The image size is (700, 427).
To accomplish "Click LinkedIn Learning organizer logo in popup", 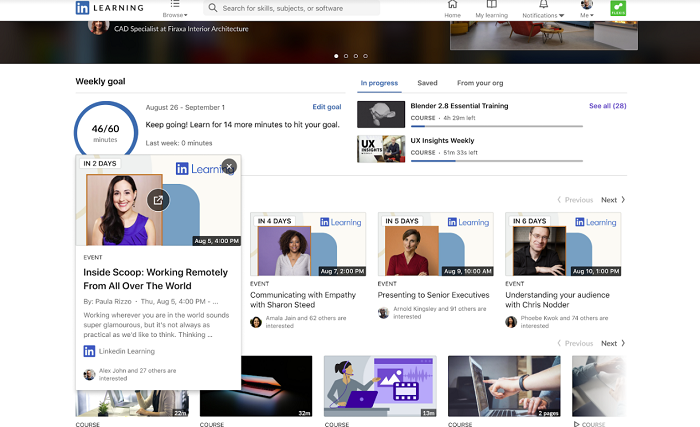I will pyautogui.click(x=89, y=351).
